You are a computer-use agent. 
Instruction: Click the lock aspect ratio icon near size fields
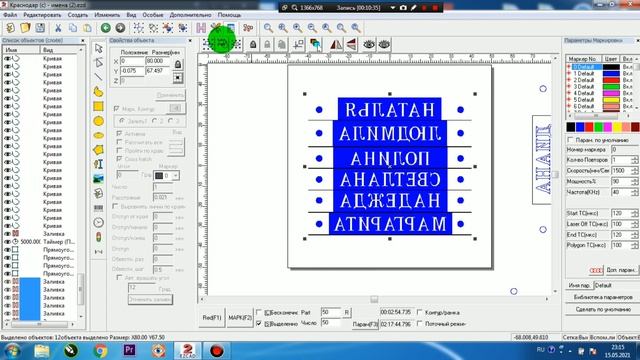(x=178, y=64)
